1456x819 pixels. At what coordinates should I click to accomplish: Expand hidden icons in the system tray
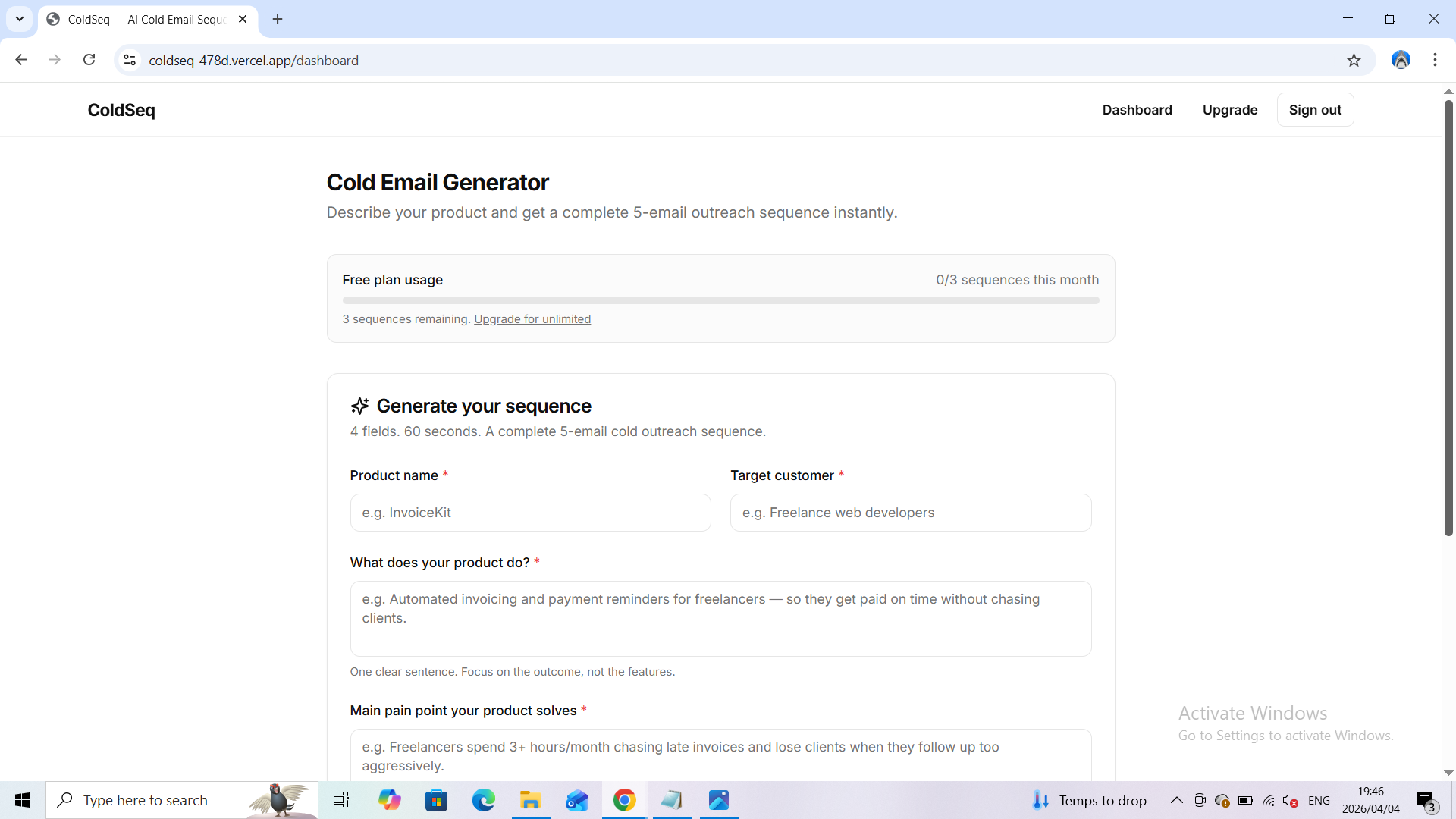[x=1176, y=800]
